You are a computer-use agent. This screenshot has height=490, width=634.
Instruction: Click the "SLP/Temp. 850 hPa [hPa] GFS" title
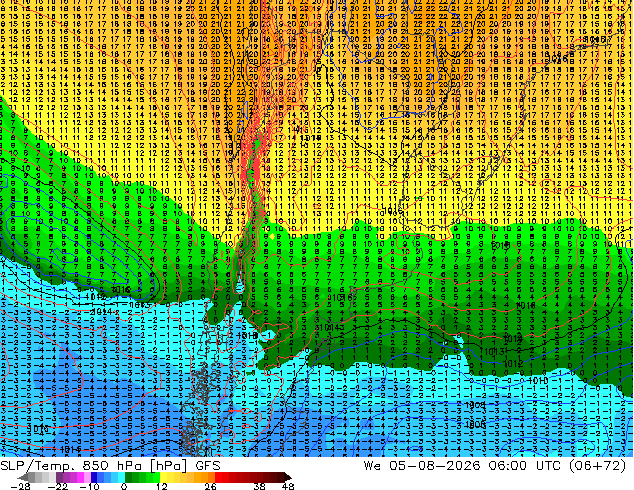[110, 466]
